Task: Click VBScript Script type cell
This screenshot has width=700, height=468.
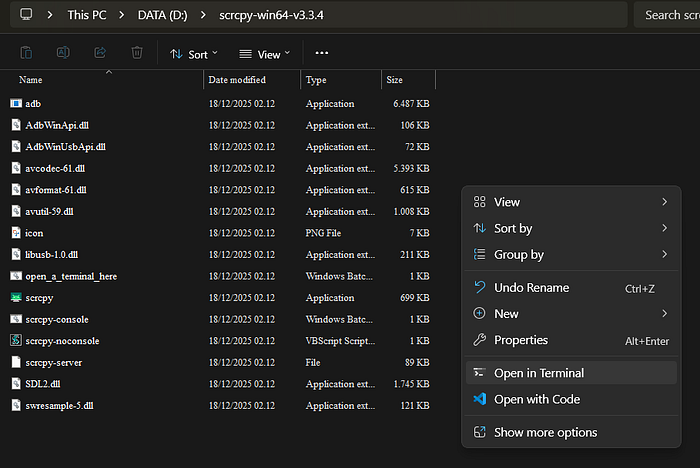Action: click(340, 341)
